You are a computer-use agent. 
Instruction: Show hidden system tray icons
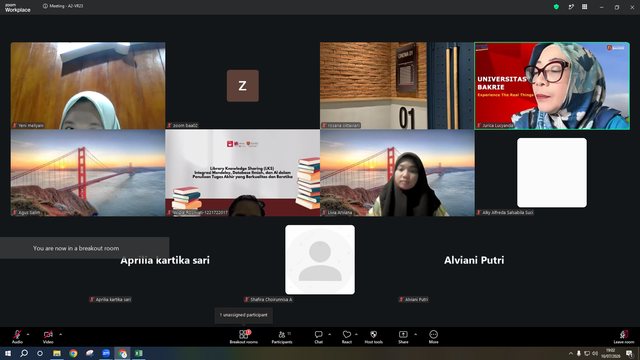point(571,353)
